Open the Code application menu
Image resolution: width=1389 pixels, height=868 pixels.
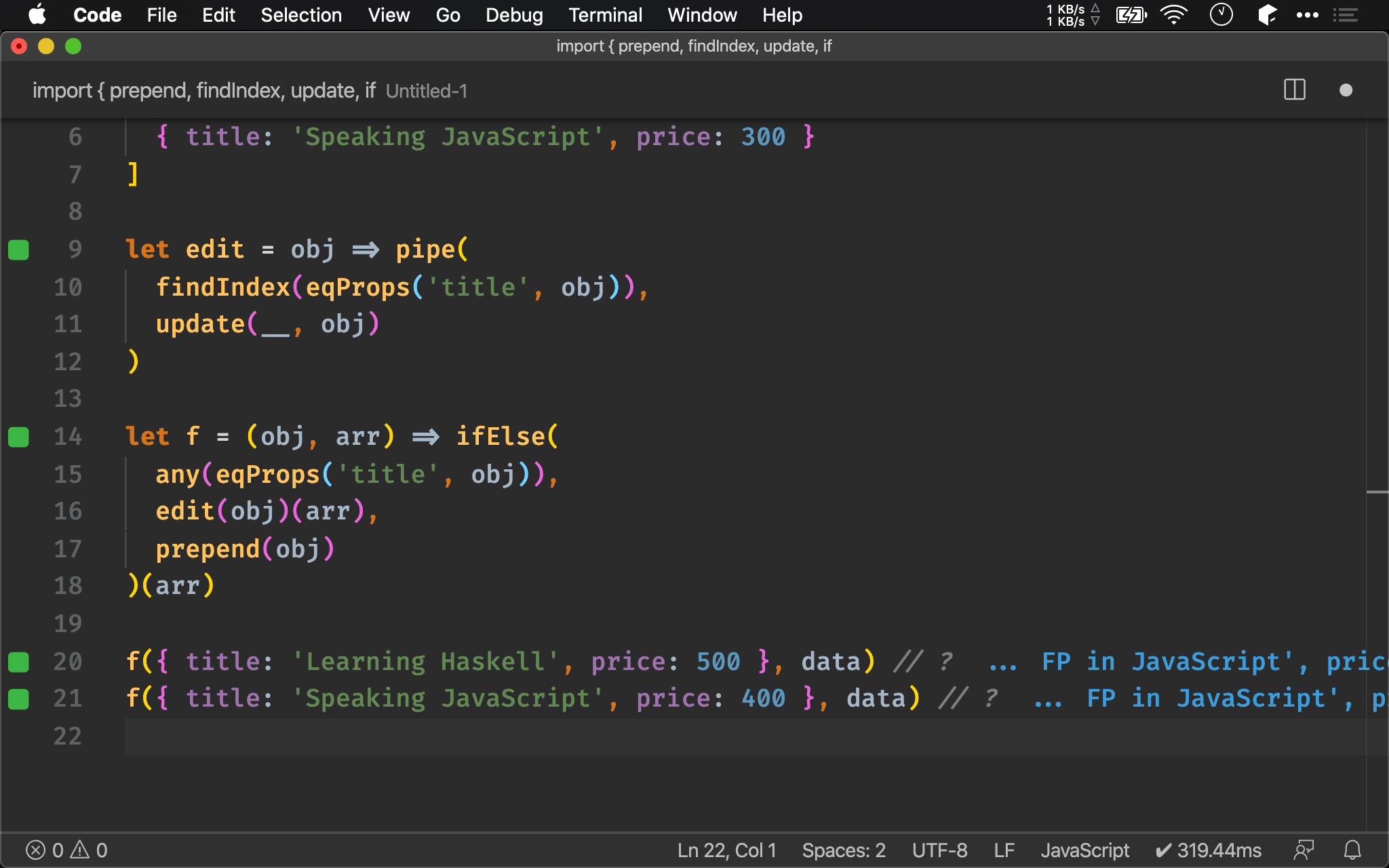tap(97, 15)
